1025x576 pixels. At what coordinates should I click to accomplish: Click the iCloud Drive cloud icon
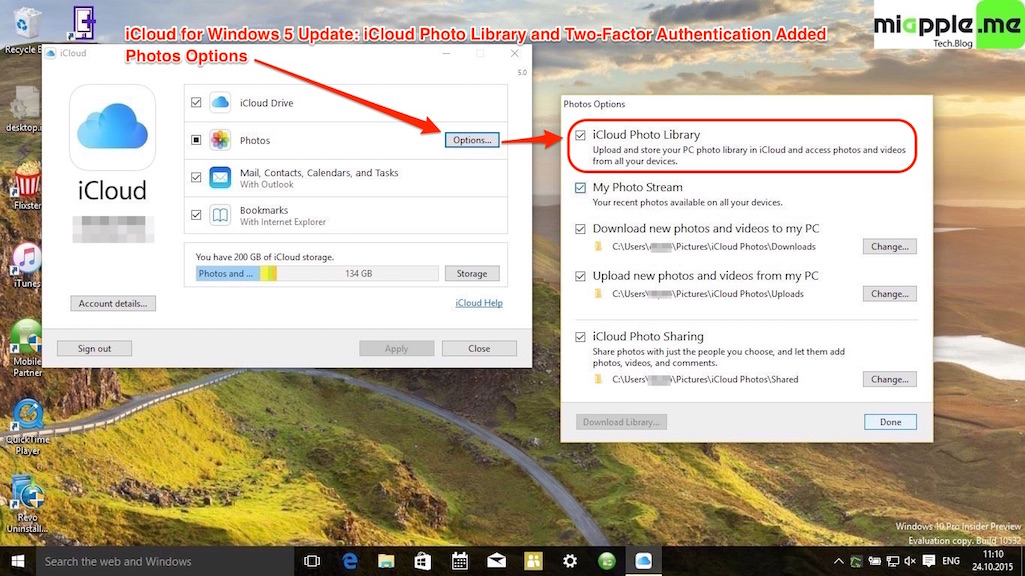220,103
